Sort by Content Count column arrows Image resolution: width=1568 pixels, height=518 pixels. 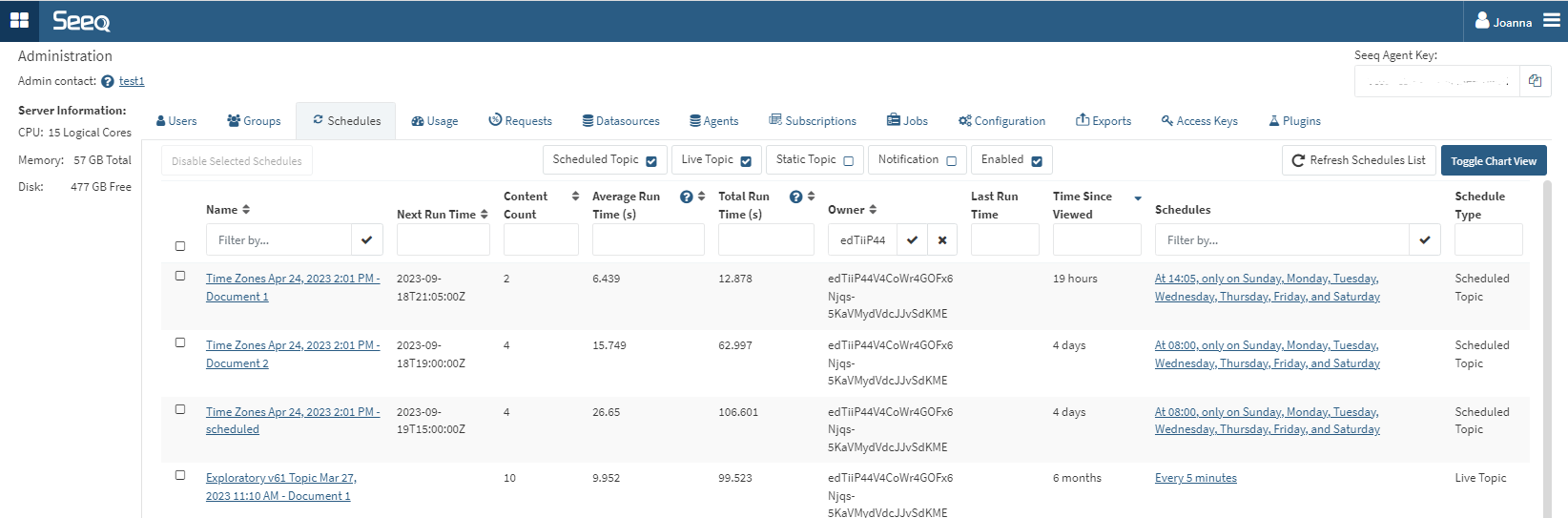[575, 197]
